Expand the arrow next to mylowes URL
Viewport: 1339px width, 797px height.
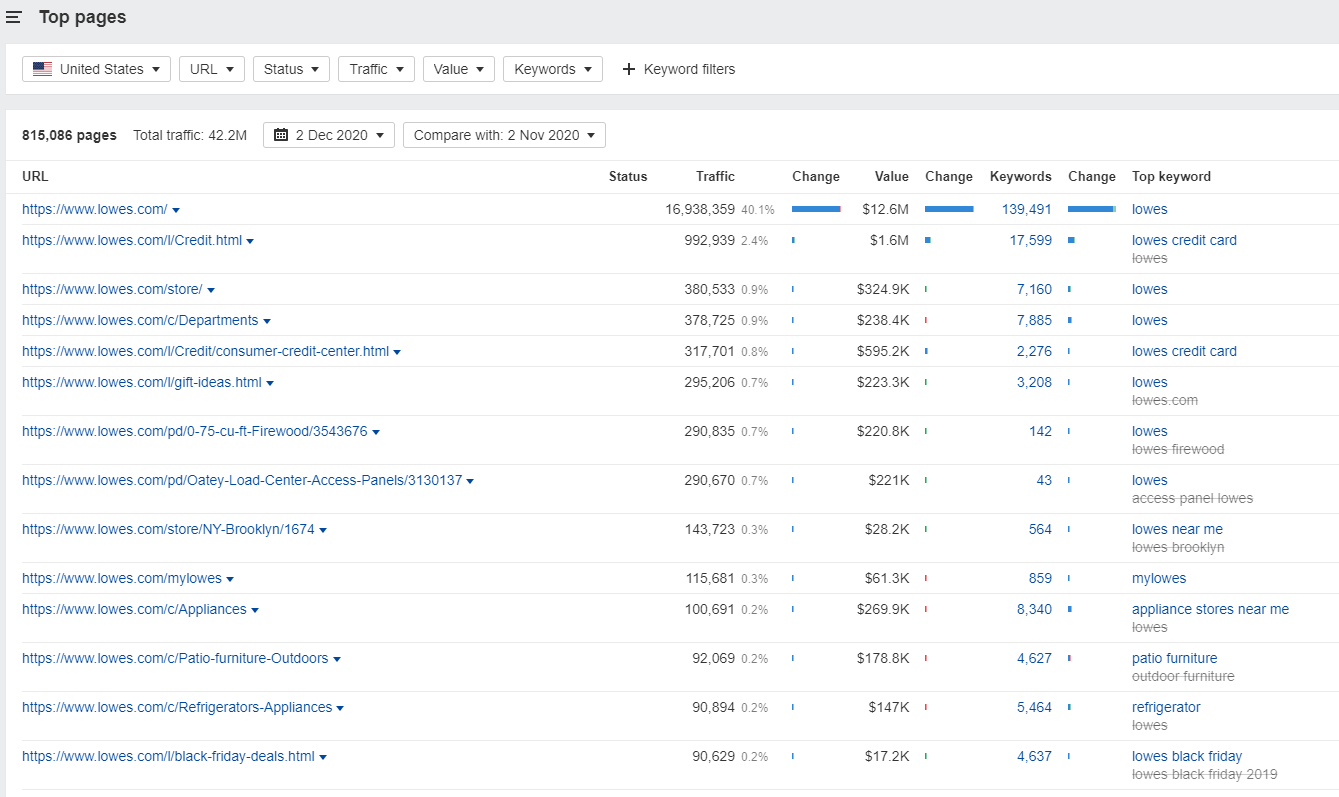[x=230, y=579]
